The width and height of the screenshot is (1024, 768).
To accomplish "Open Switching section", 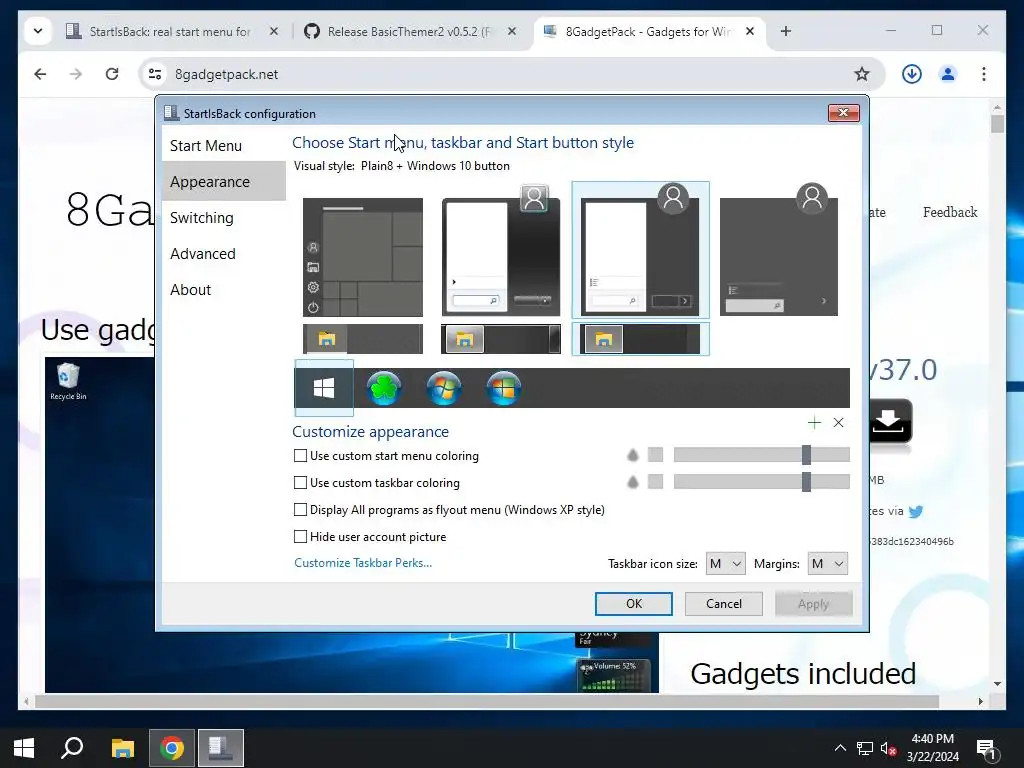I will (x=223, y=217).
